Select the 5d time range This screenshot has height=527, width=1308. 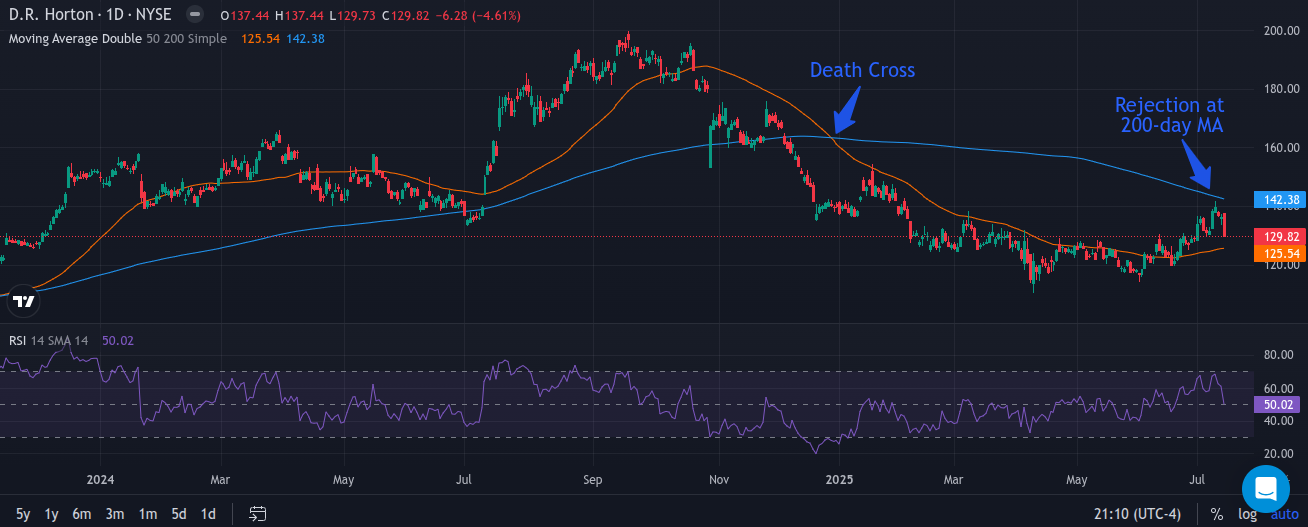coord(179,514)
